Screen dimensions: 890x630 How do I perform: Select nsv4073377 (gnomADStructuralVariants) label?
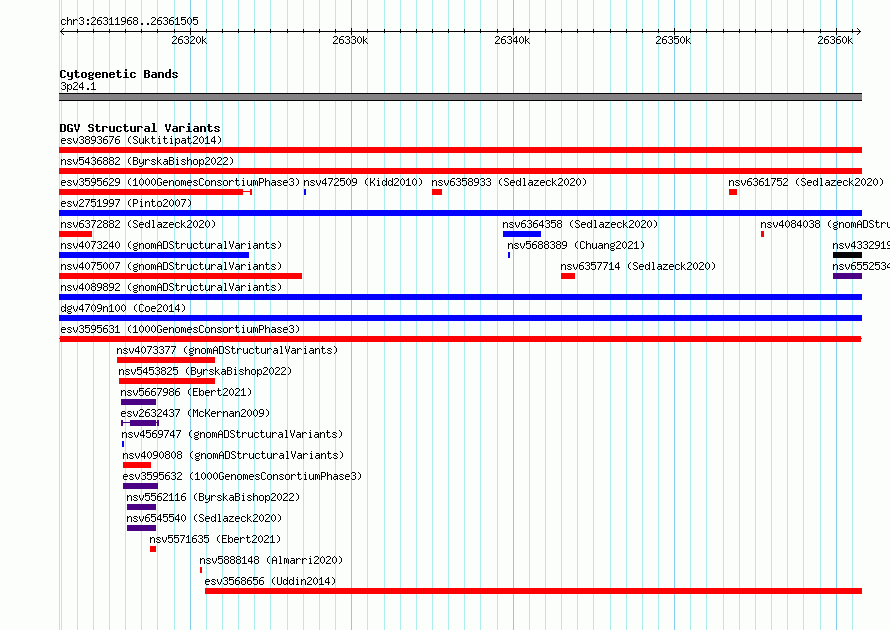[227, 350]
